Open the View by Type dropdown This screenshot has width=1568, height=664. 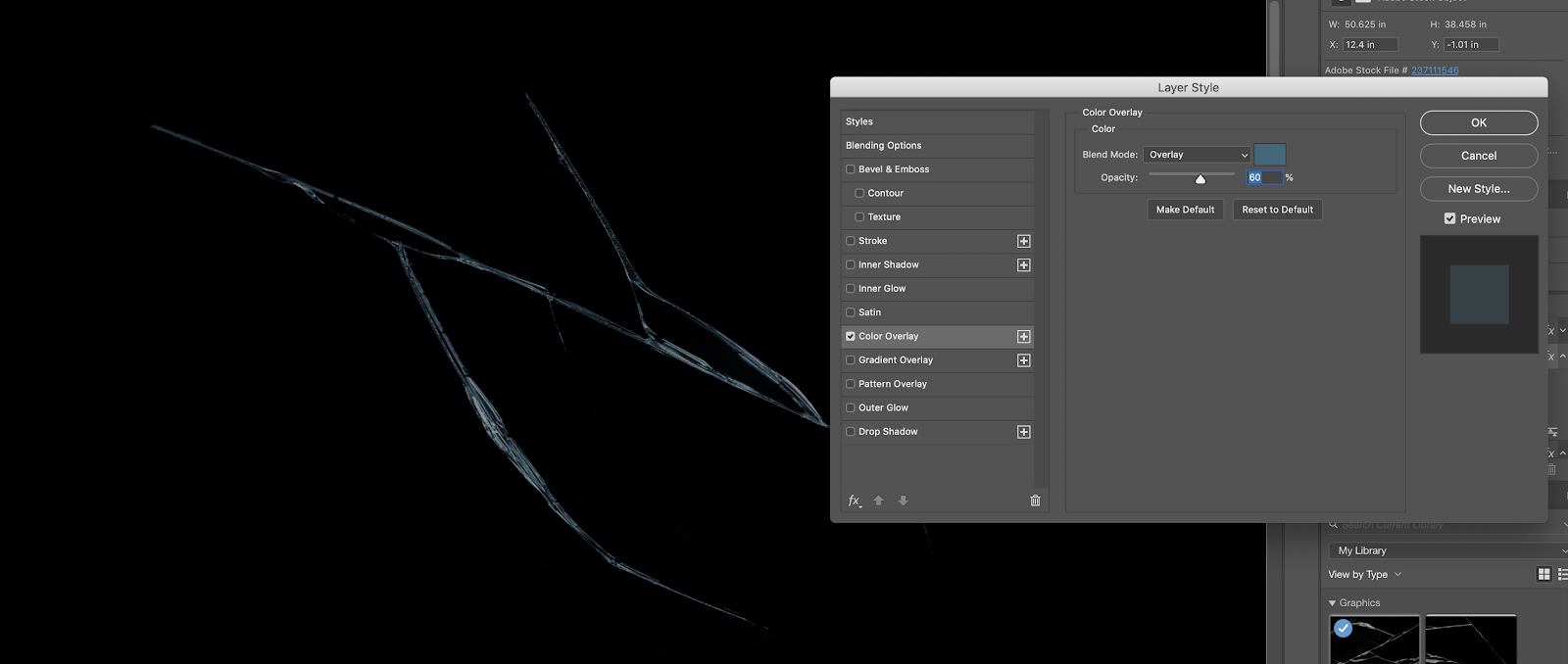[x=1364, y=575]
